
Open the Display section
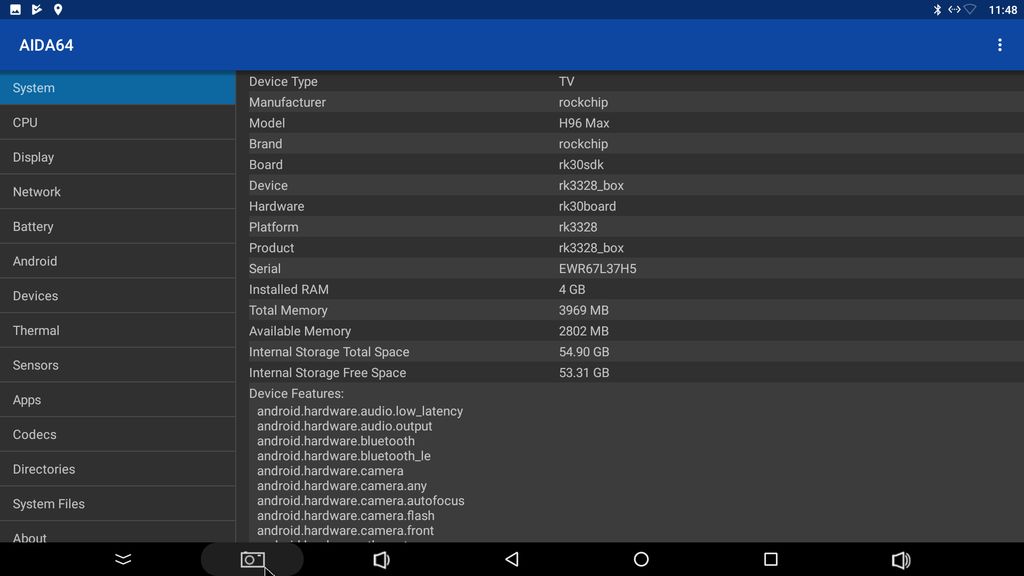(x=118, y=157)
